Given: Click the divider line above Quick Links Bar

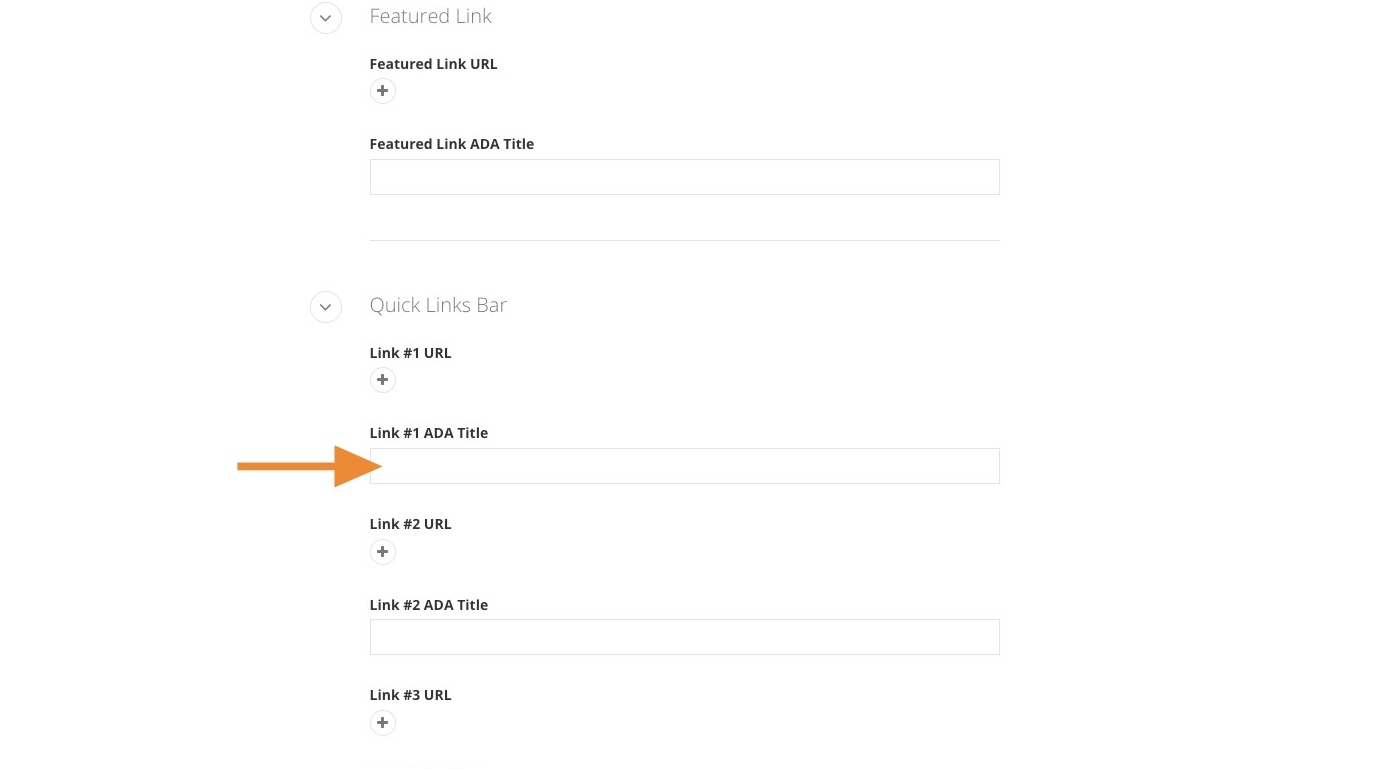Looking at the screenshot, I should [684, 240].
